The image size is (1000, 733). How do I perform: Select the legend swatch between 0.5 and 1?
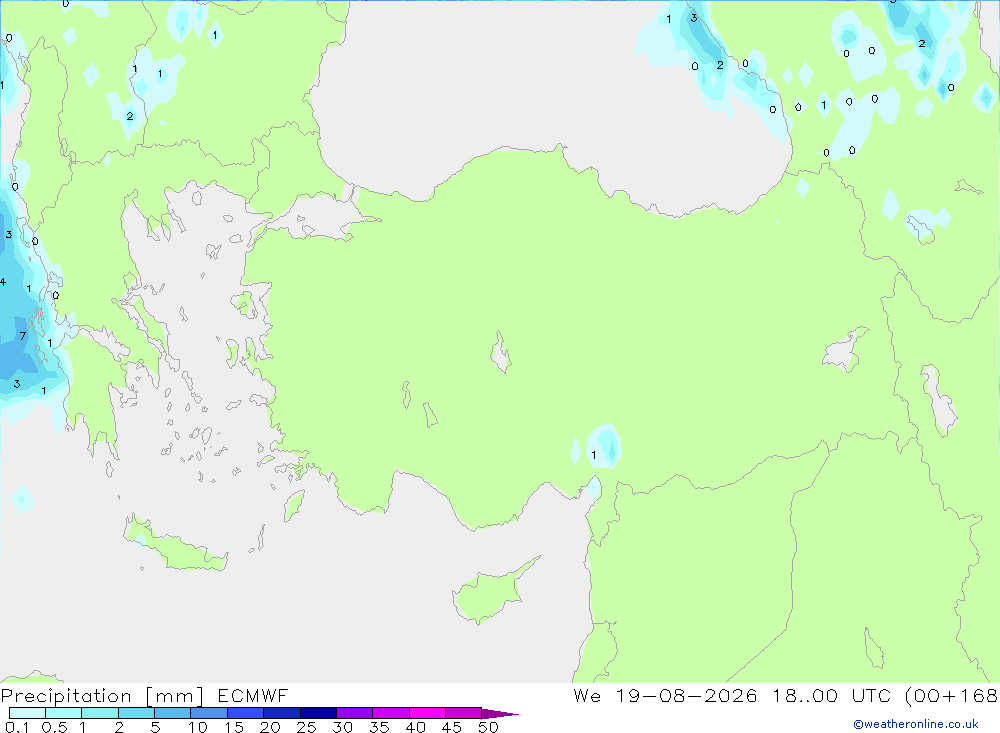click(x=63, y=713)
